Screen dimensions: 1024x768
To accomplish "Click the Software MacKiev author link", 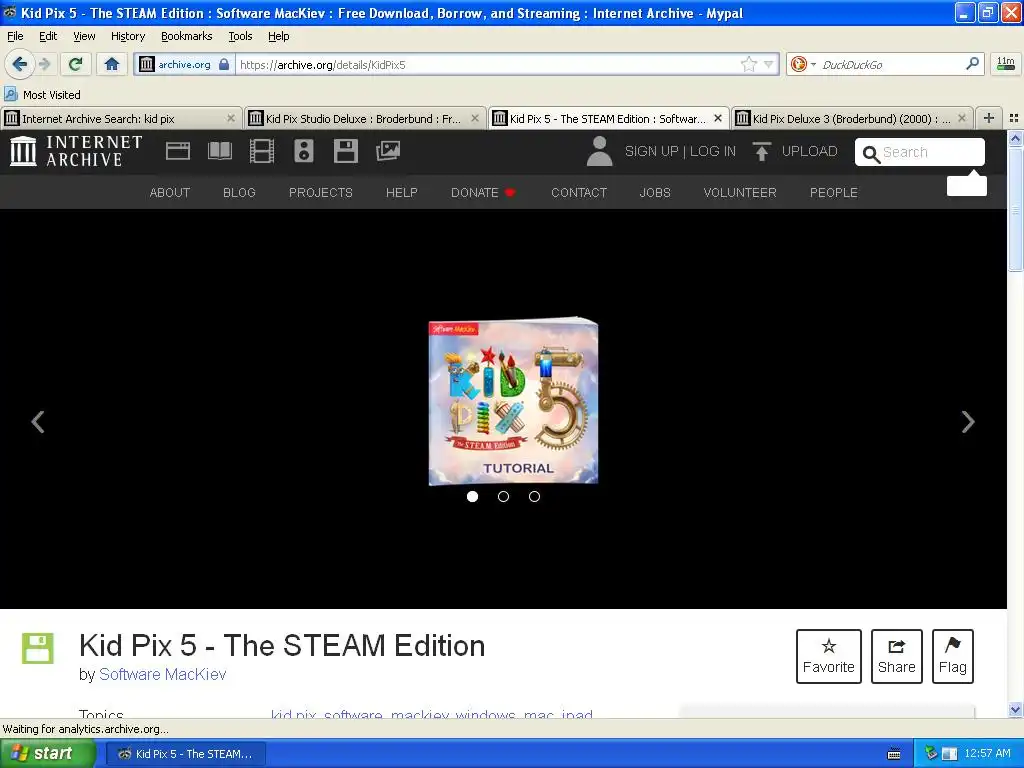I will [x=163, y=674].
